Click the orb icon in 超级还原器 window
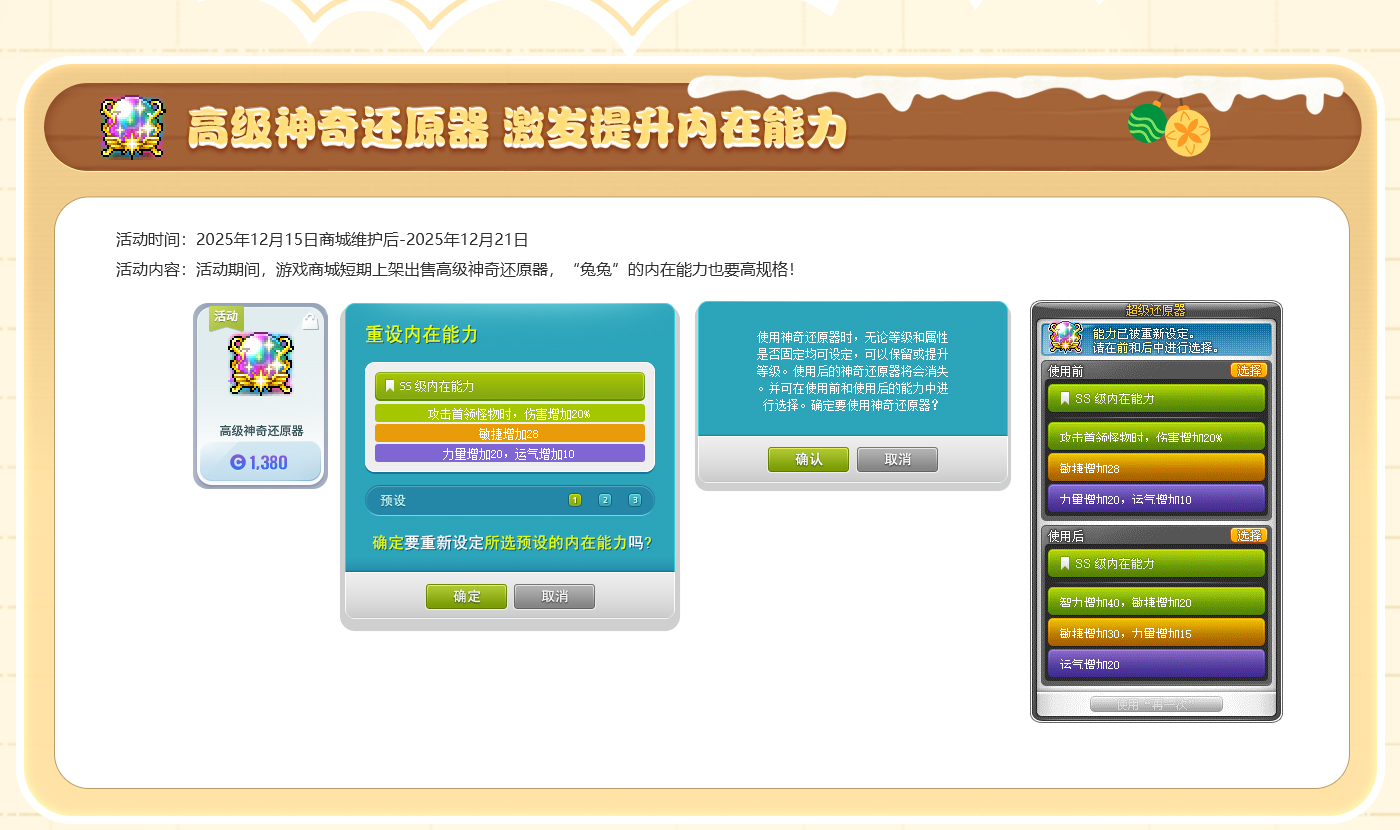Screen dimensions: 1400x830 point(1066,338)
